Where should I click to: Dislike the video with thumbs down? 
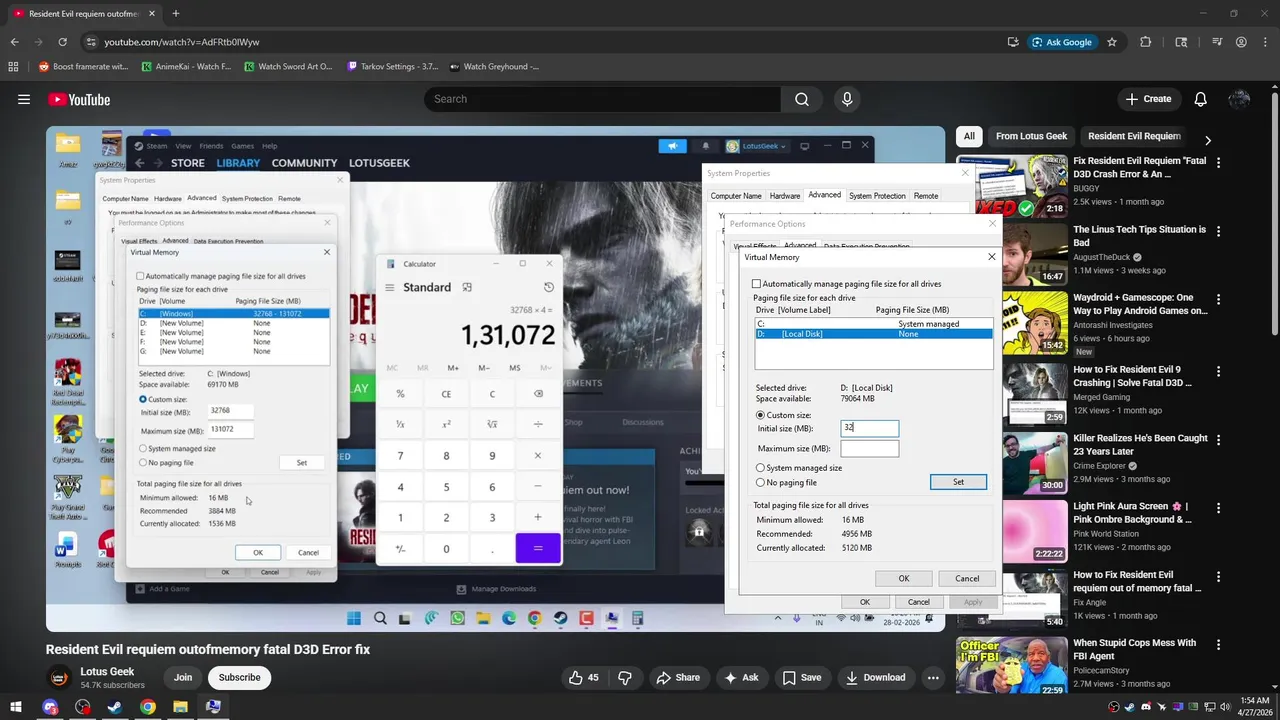625,677
